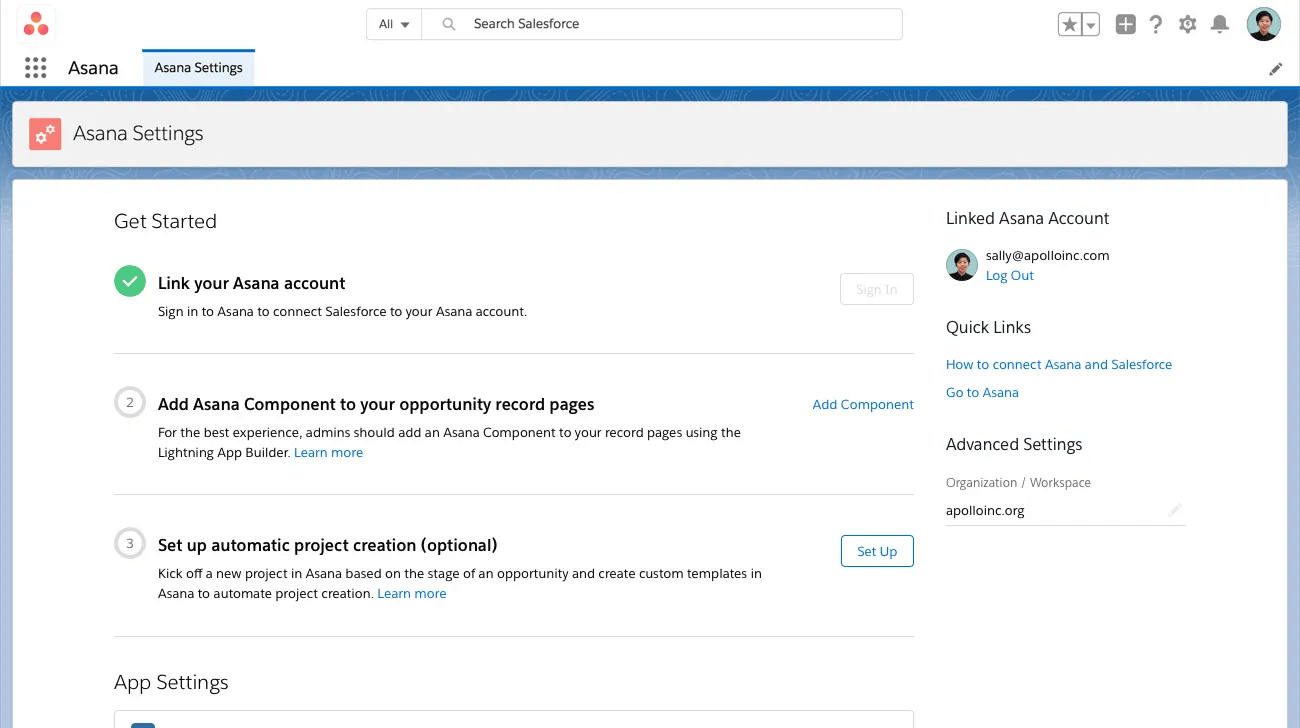This screenshot has height=728, width=1300.
Task: Open the Salesforce App Launcher waffle icon
Action: (x=35, y=67)
